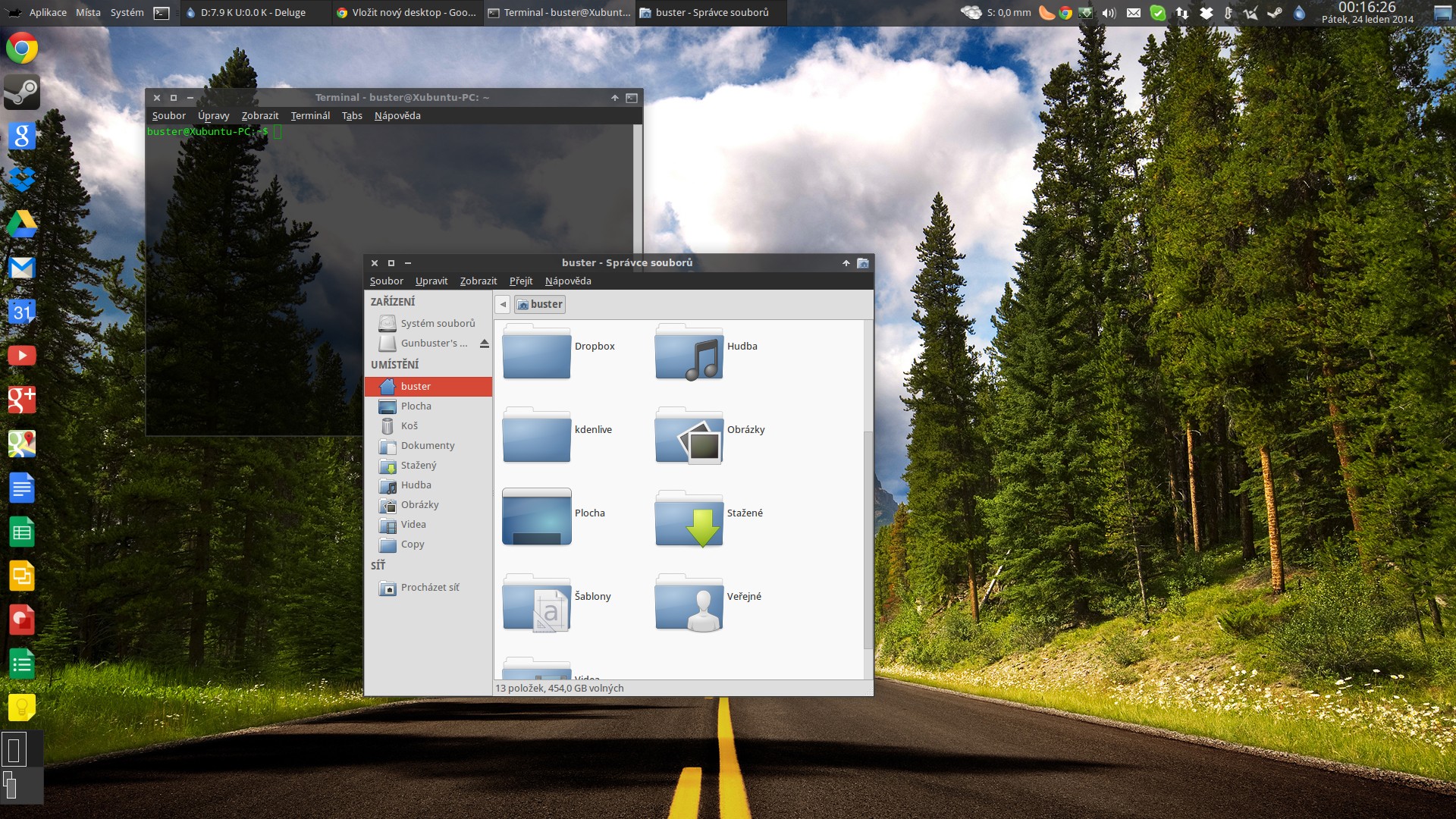Switch to Chrome window in taskbar
The image size is (1456, 819).
(x=407, y=13)
